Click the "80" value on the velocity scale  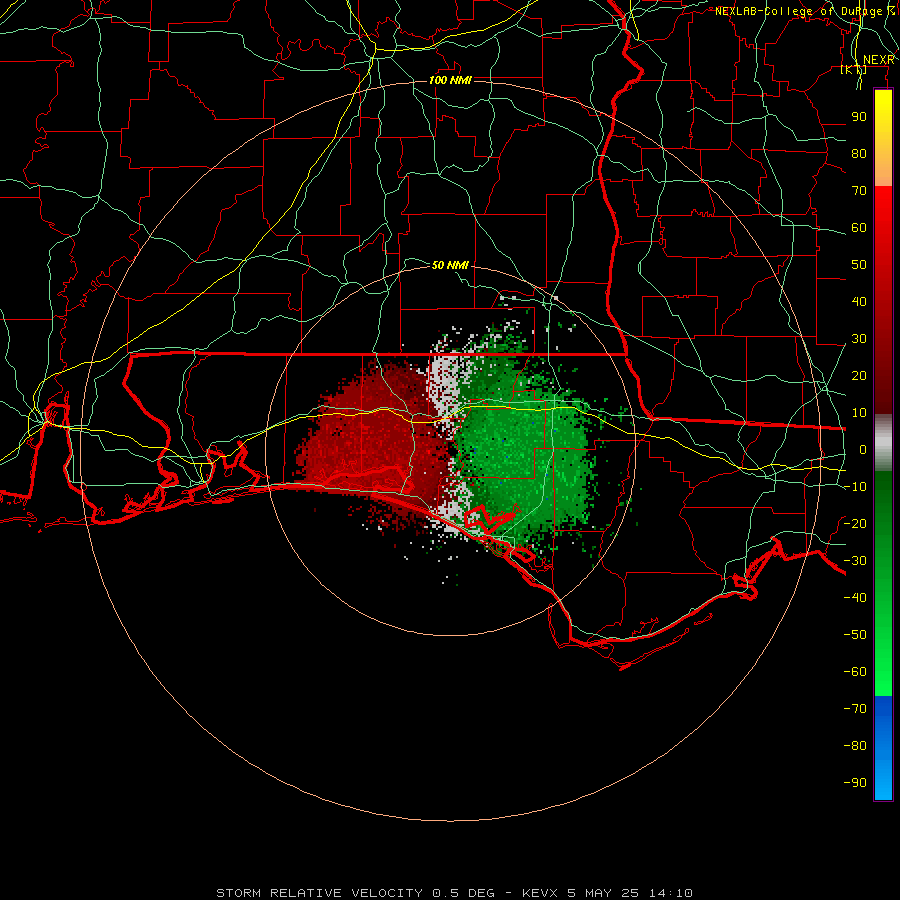click(859, 154)
